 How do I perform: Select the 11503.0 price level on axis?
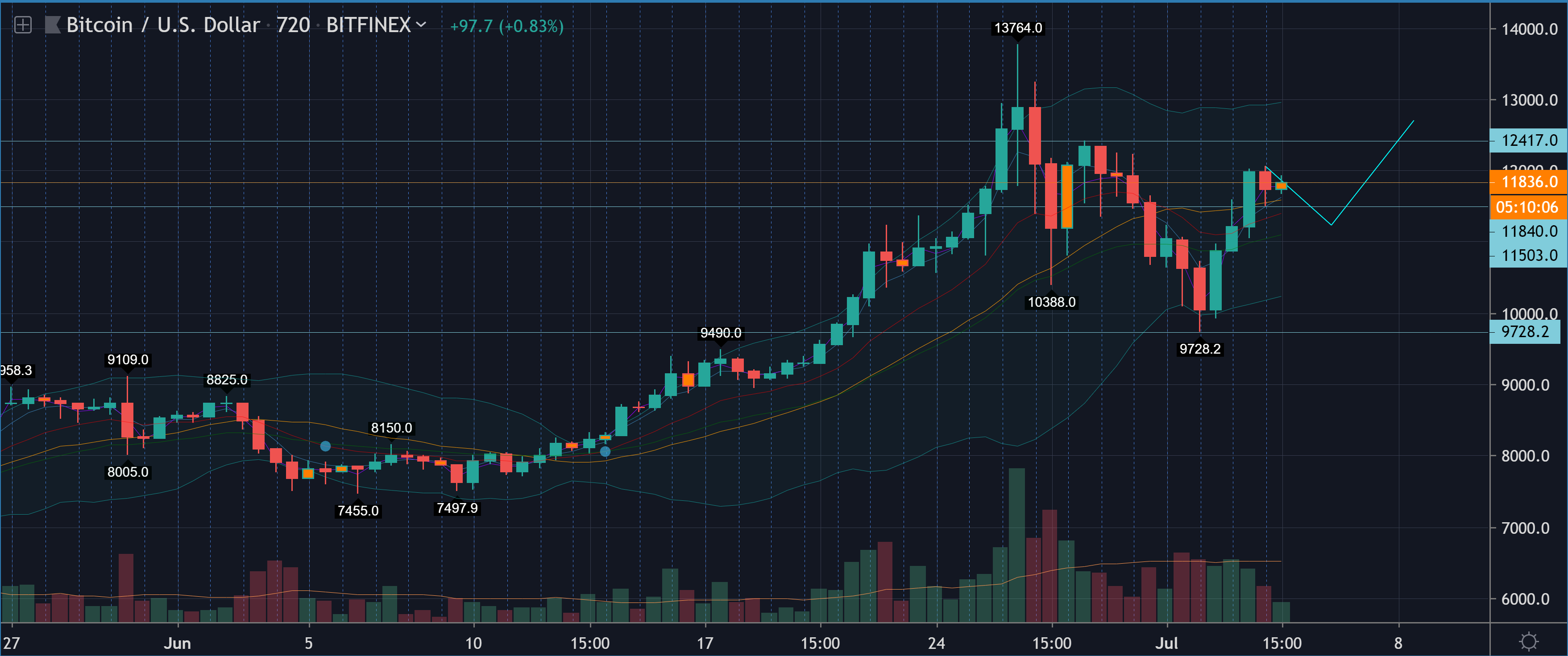(x=1528, y=255)
